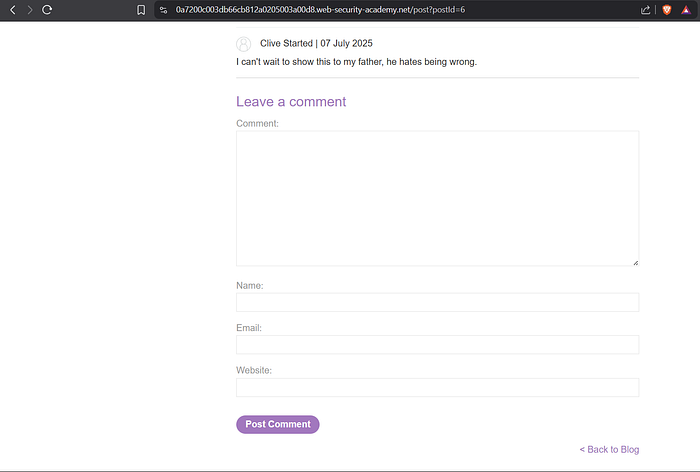Click the "Leave a comment" heading

coord(291,101)
